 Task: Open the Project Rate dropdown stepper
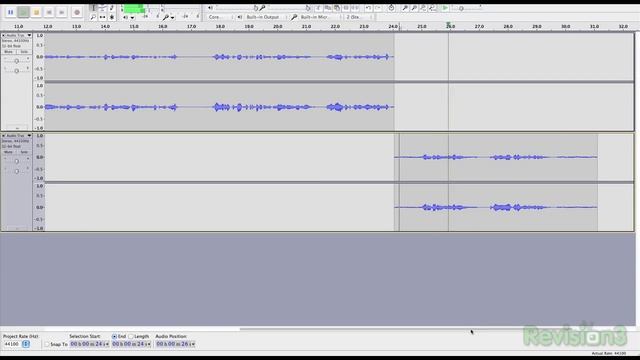coord(26,344)
